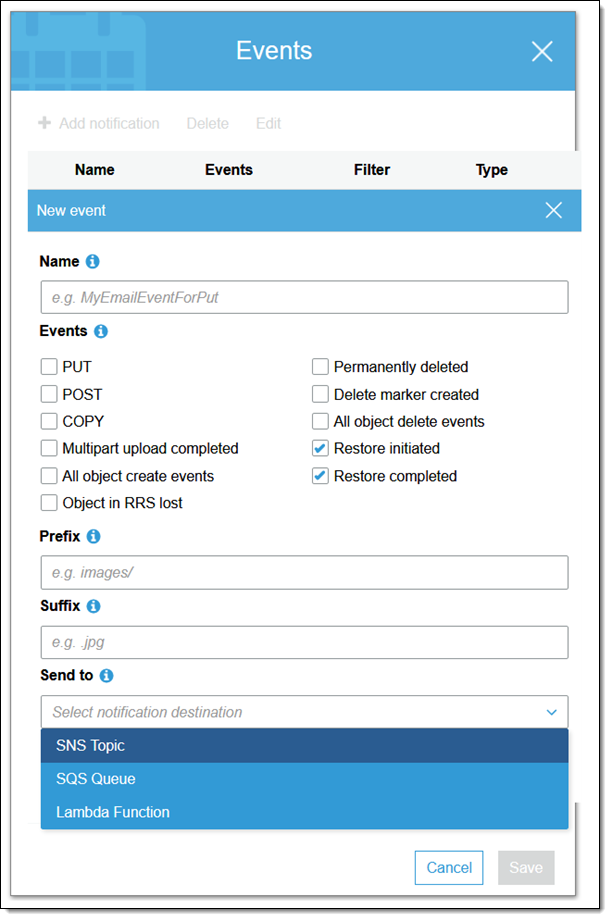Close the Events dialog
This screenshot has width=610, height=919.
[542, 52]
